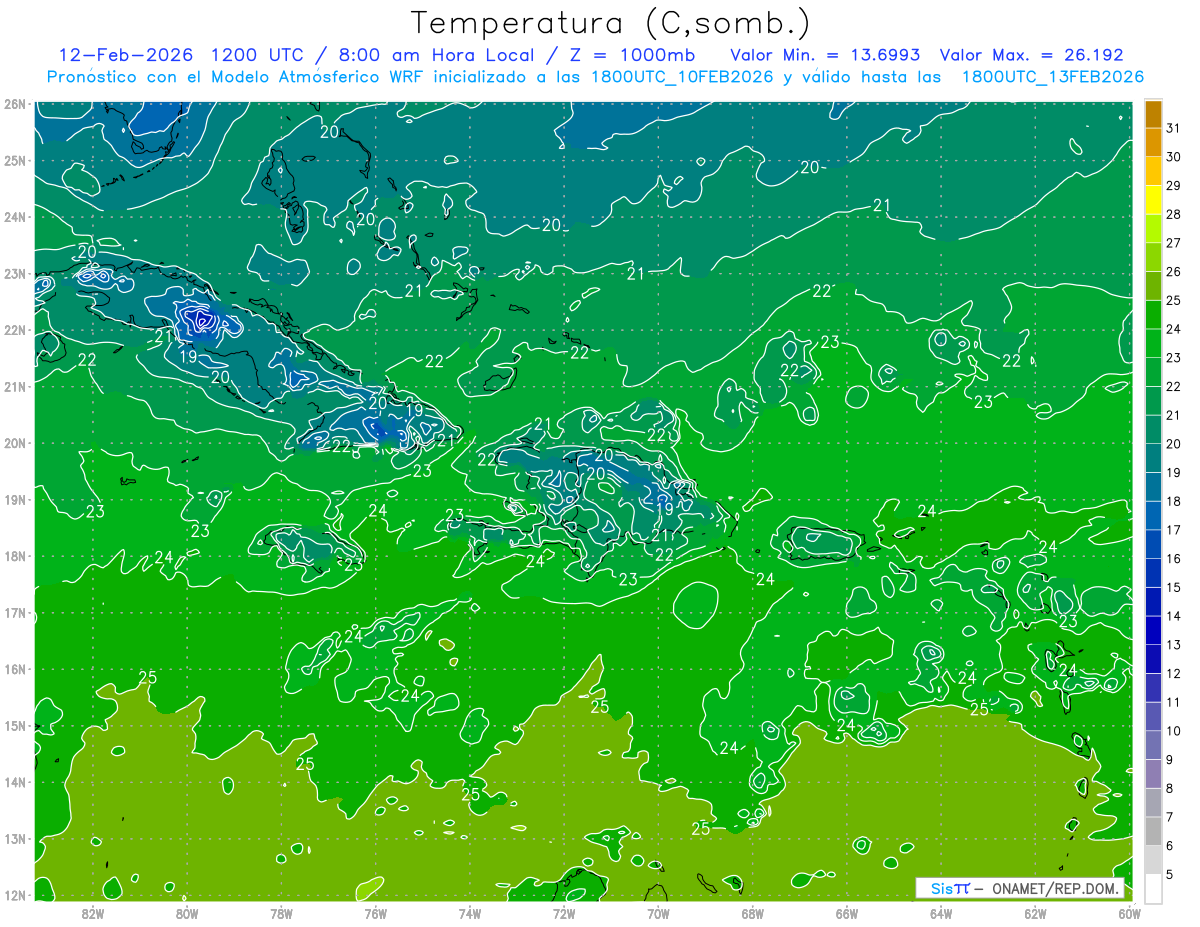Image resolution: width=1200 pixels, height=927 pixels.
Task: Pick the green swatch between 23 and 24
Action: click(x=1153, y=343)
